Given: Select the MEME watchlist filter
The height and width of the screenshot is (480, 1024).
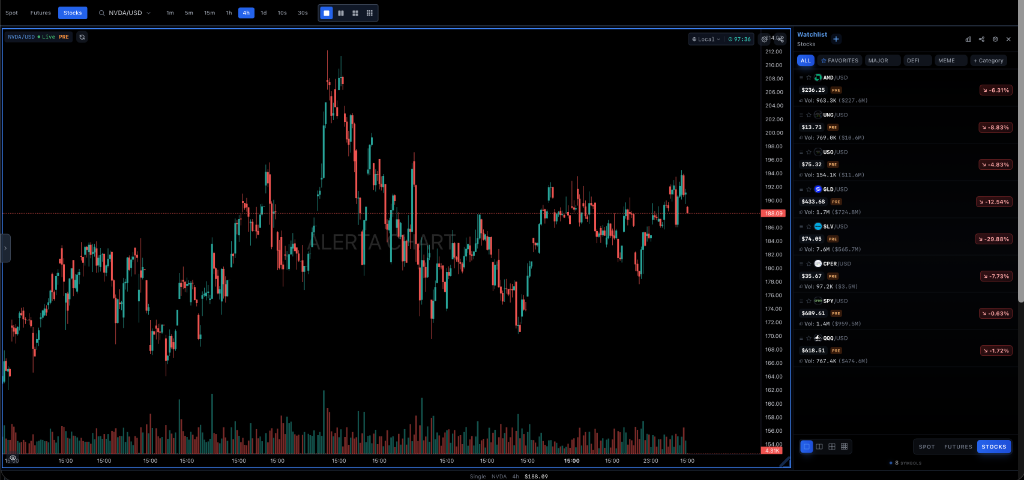Looking at the screenshot, I should tap(950, 61).
